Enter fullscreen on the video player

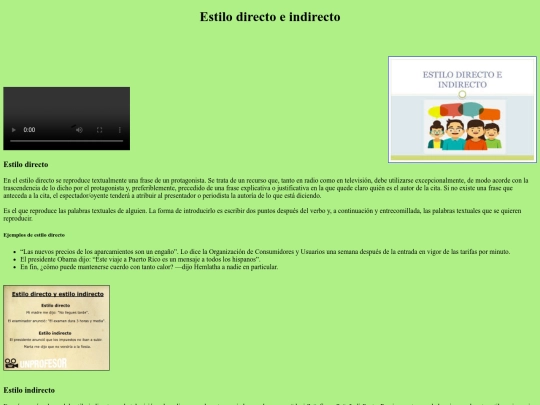click(100, 130)
